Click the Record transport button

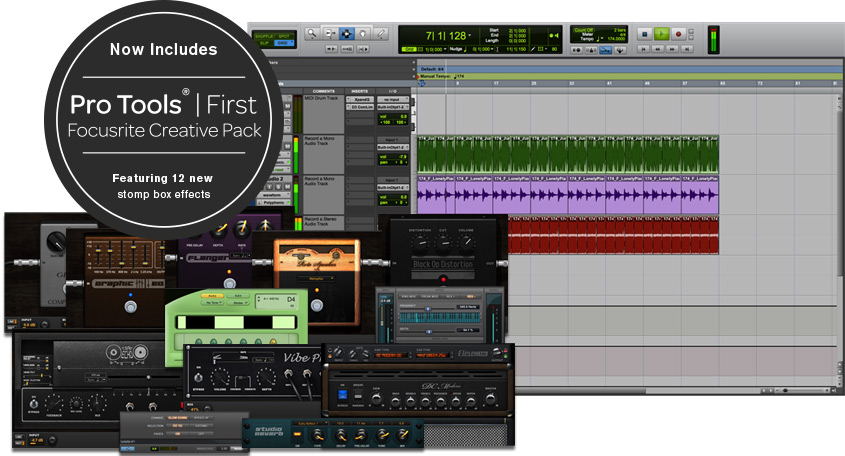[x=678, y=34]
